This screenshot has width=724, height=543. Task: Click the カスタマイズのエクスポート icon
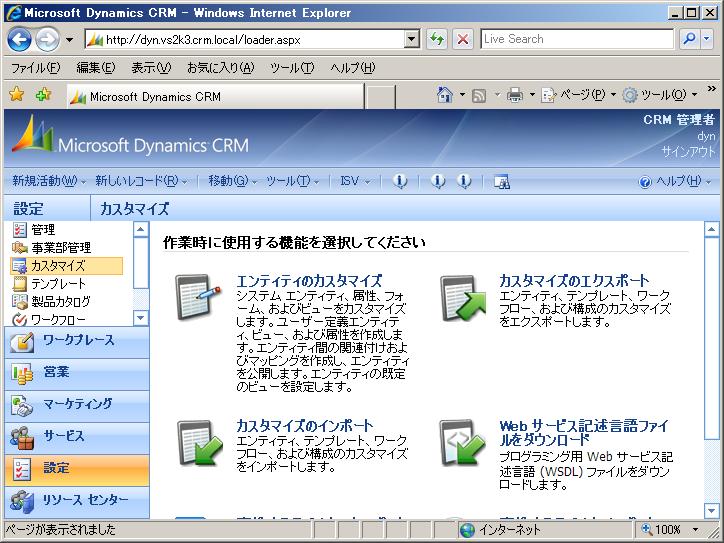(462, 298)
